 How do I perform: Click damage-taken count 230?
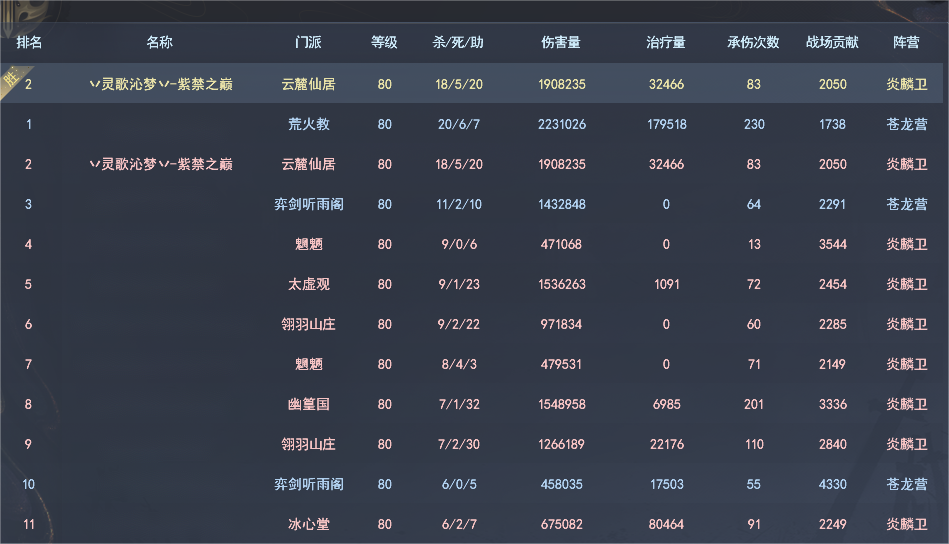[754, 124]
